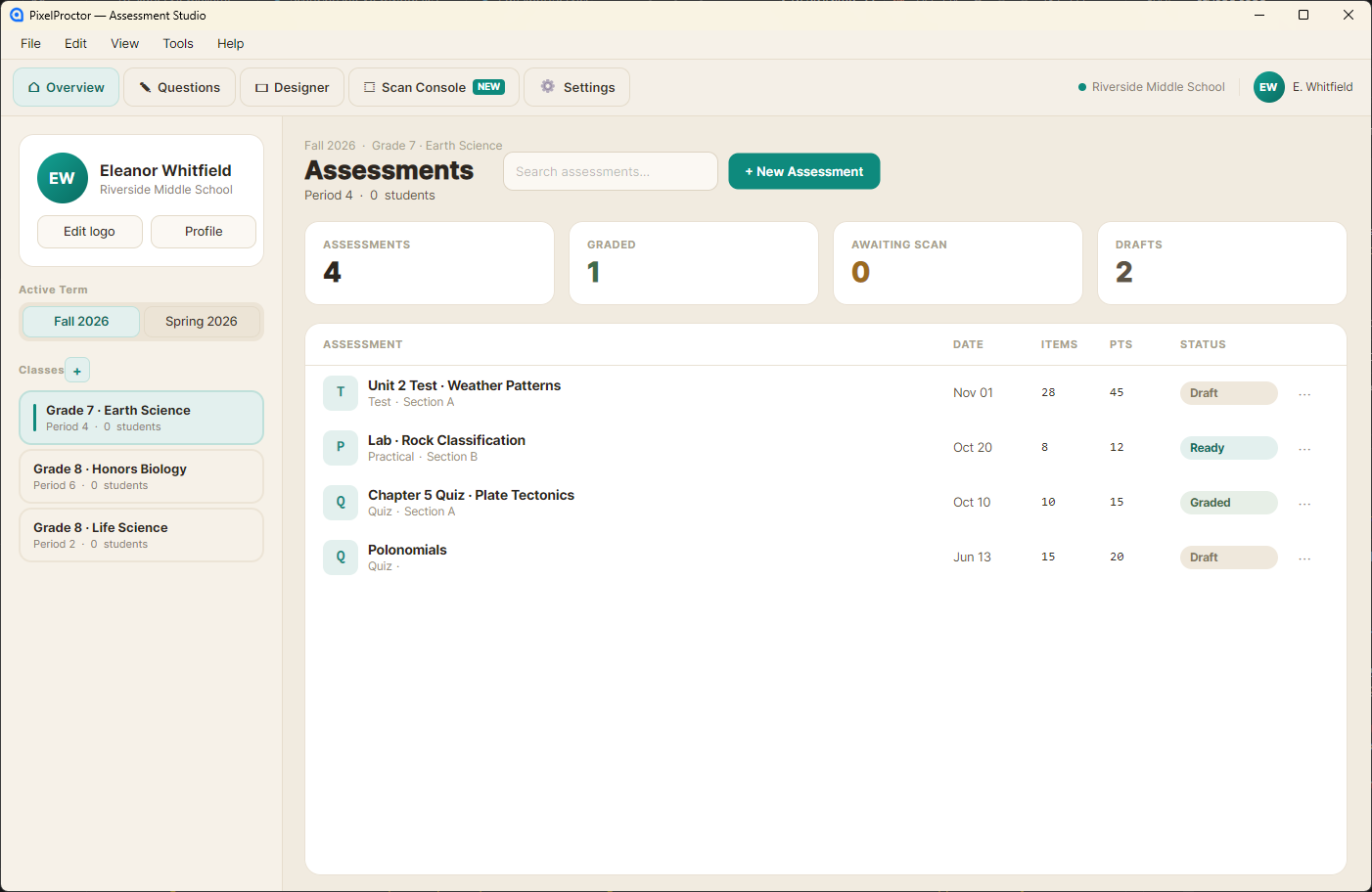
Task: Click the Fall 2026 breadcrumb text
Action: point(330,146)
